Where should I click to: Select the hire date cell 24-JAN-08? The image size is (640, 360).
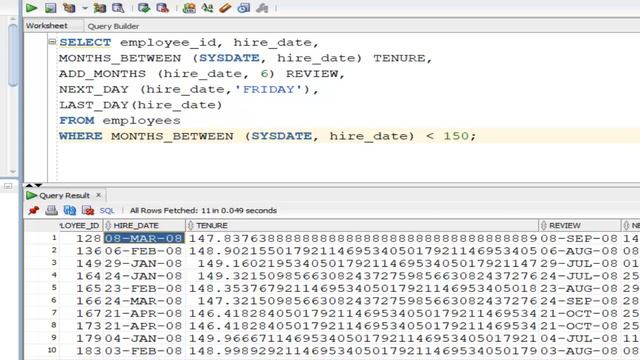click(x=144, y=276)
